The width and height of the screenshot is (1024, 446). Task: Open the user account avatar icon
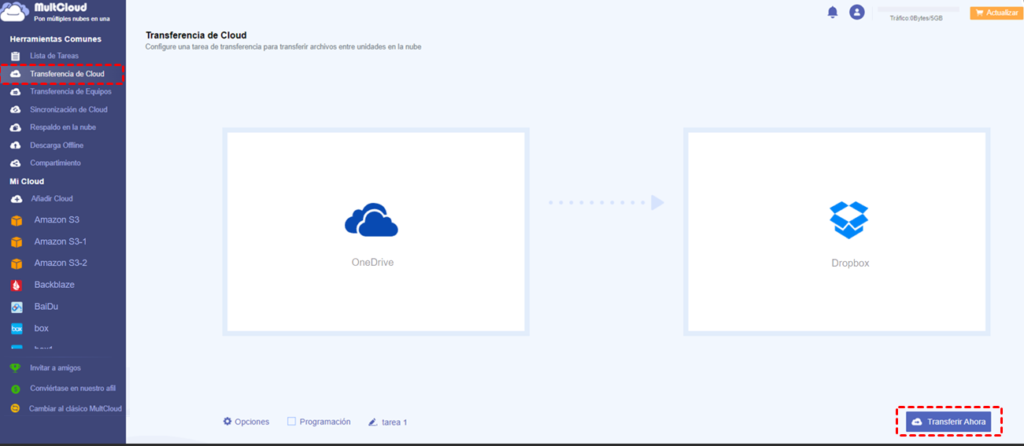(x=857, y=12)
